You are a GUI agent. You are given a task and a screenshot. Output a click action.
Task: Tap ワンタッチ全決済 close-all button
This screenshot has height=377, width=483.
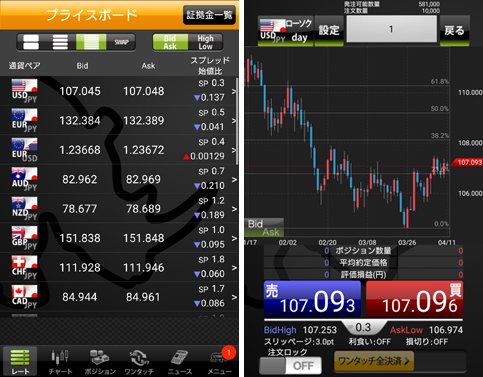coord(374,361)
